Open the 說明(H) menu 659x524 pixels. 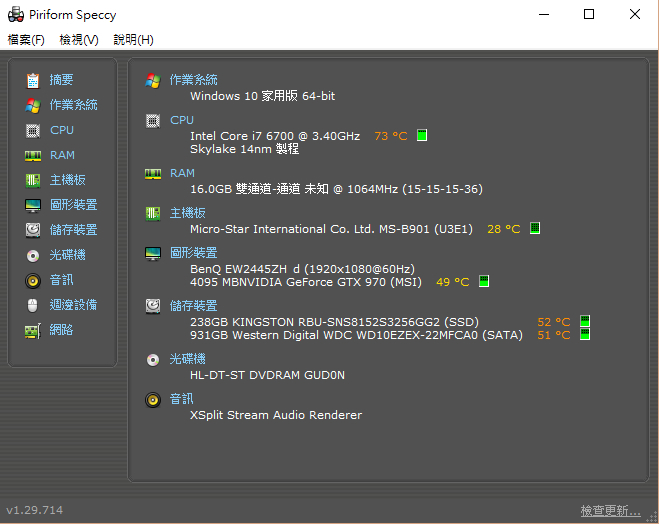coord(133,40)
